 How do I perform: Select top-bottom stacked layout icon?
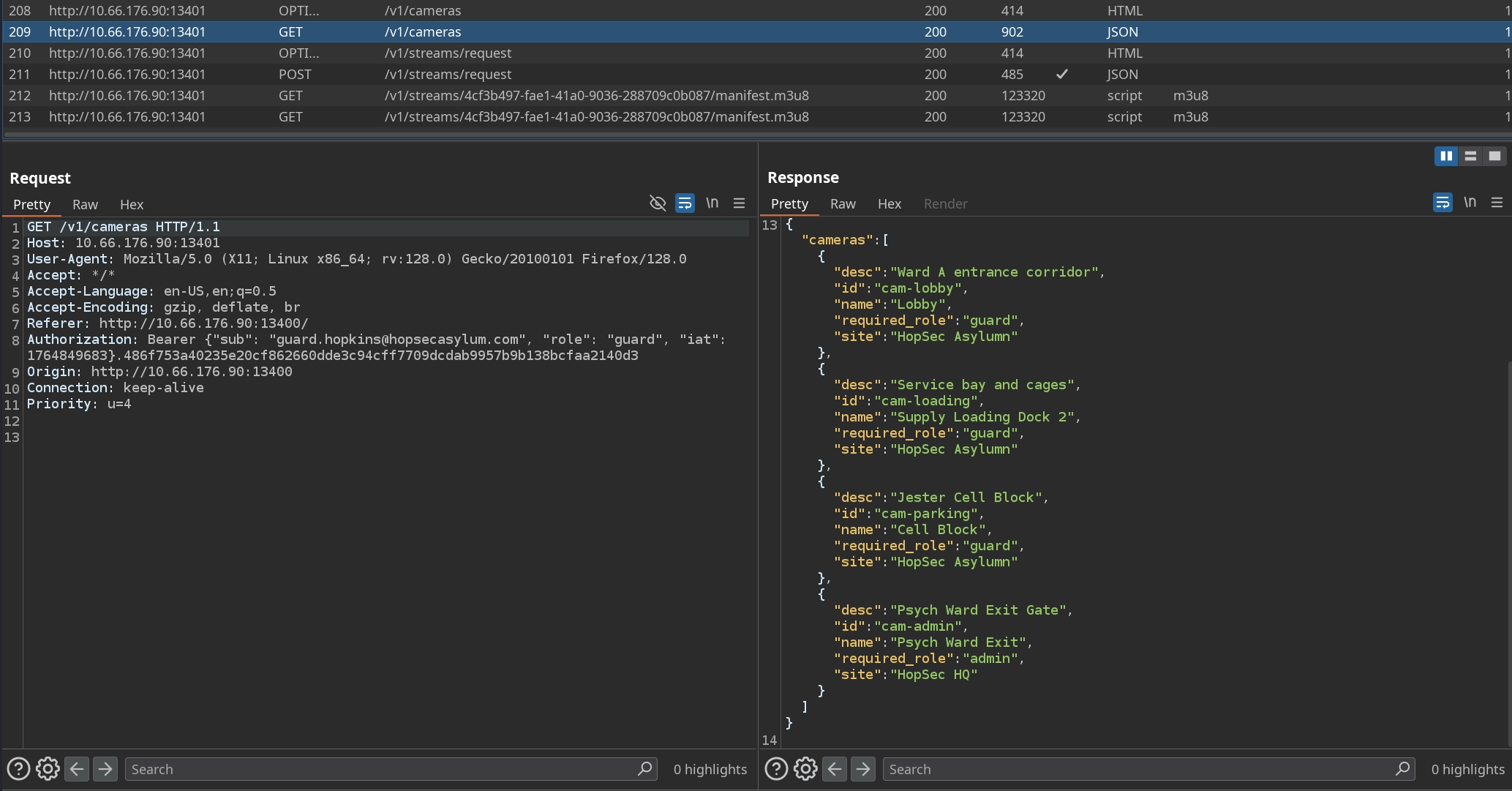click(1470, 156)
